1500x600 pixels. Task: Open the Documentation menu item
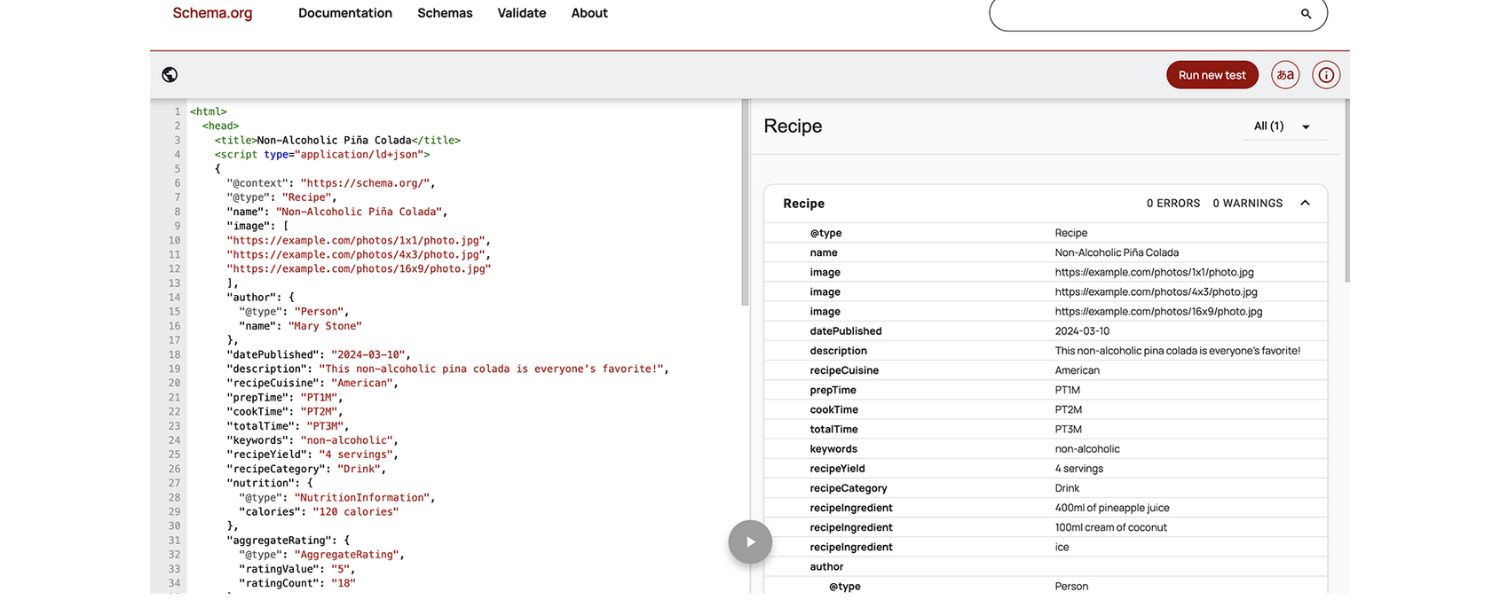(x=345, y=13)
